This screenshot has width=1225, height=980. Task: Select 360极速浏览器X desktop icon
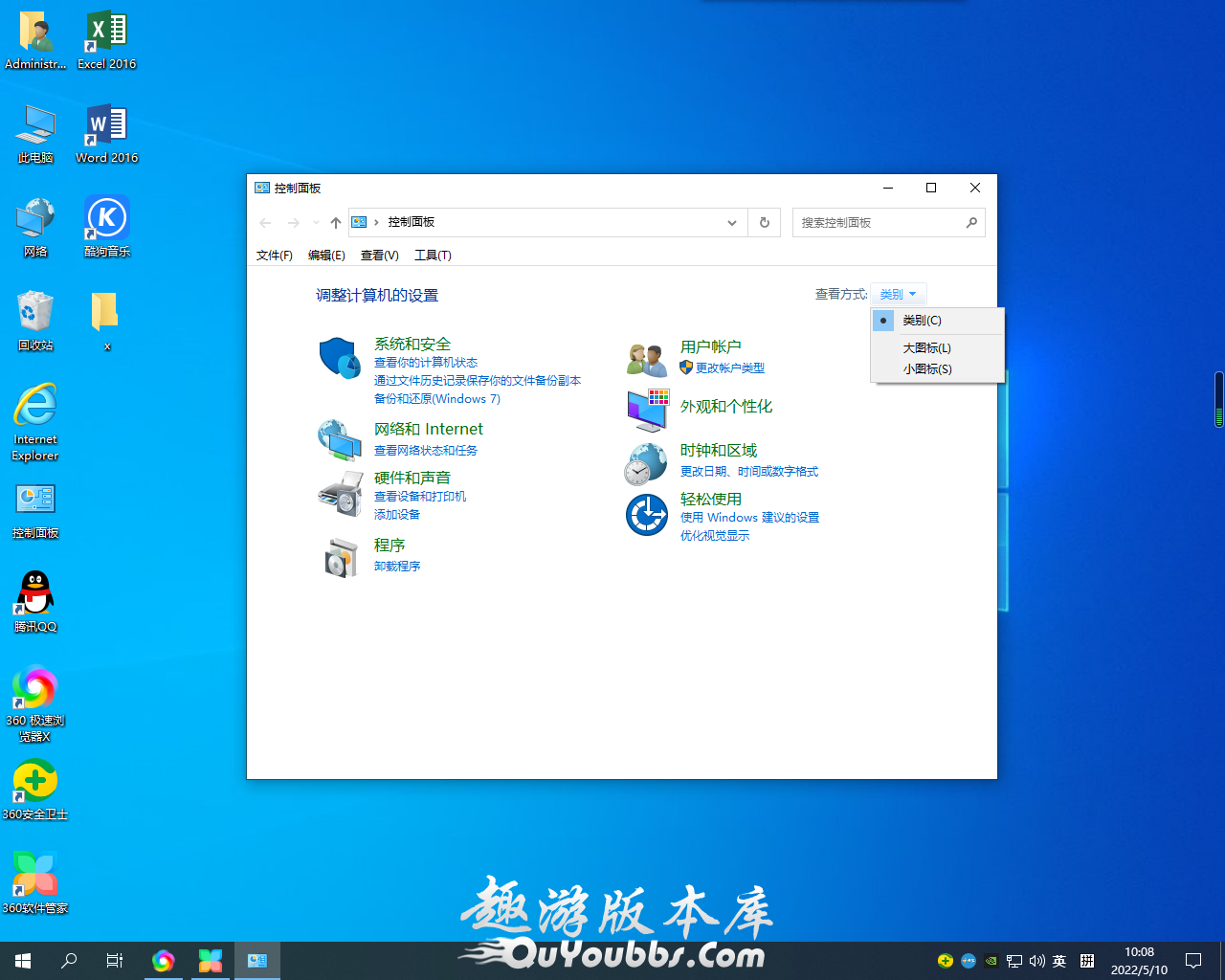(35, 703)
